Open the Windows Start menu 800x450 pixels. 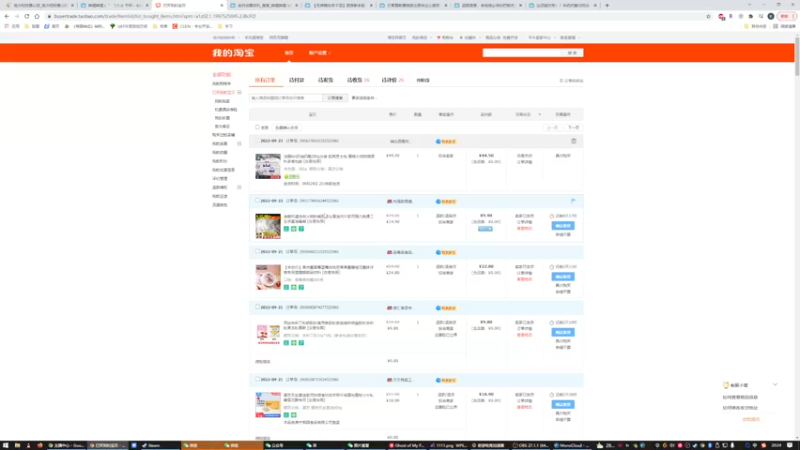(x=5, y=445)
